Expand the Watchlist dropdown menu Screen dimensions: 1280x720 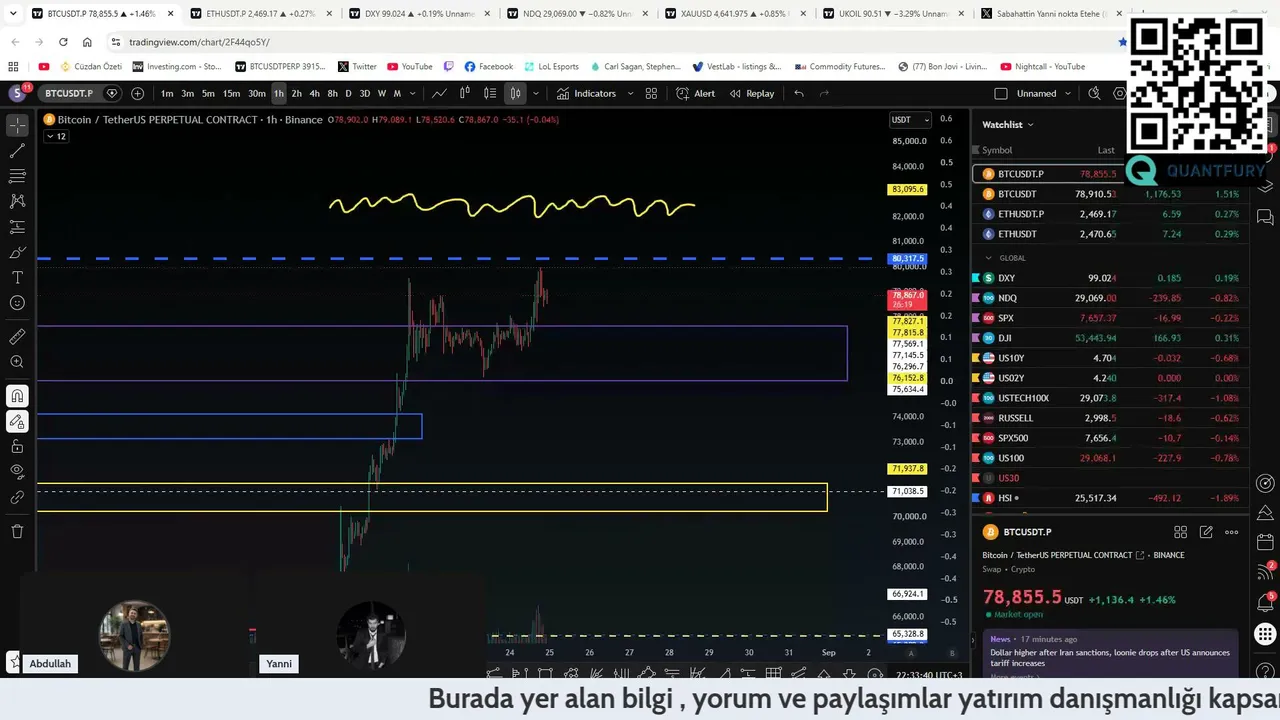point(1008,124)
